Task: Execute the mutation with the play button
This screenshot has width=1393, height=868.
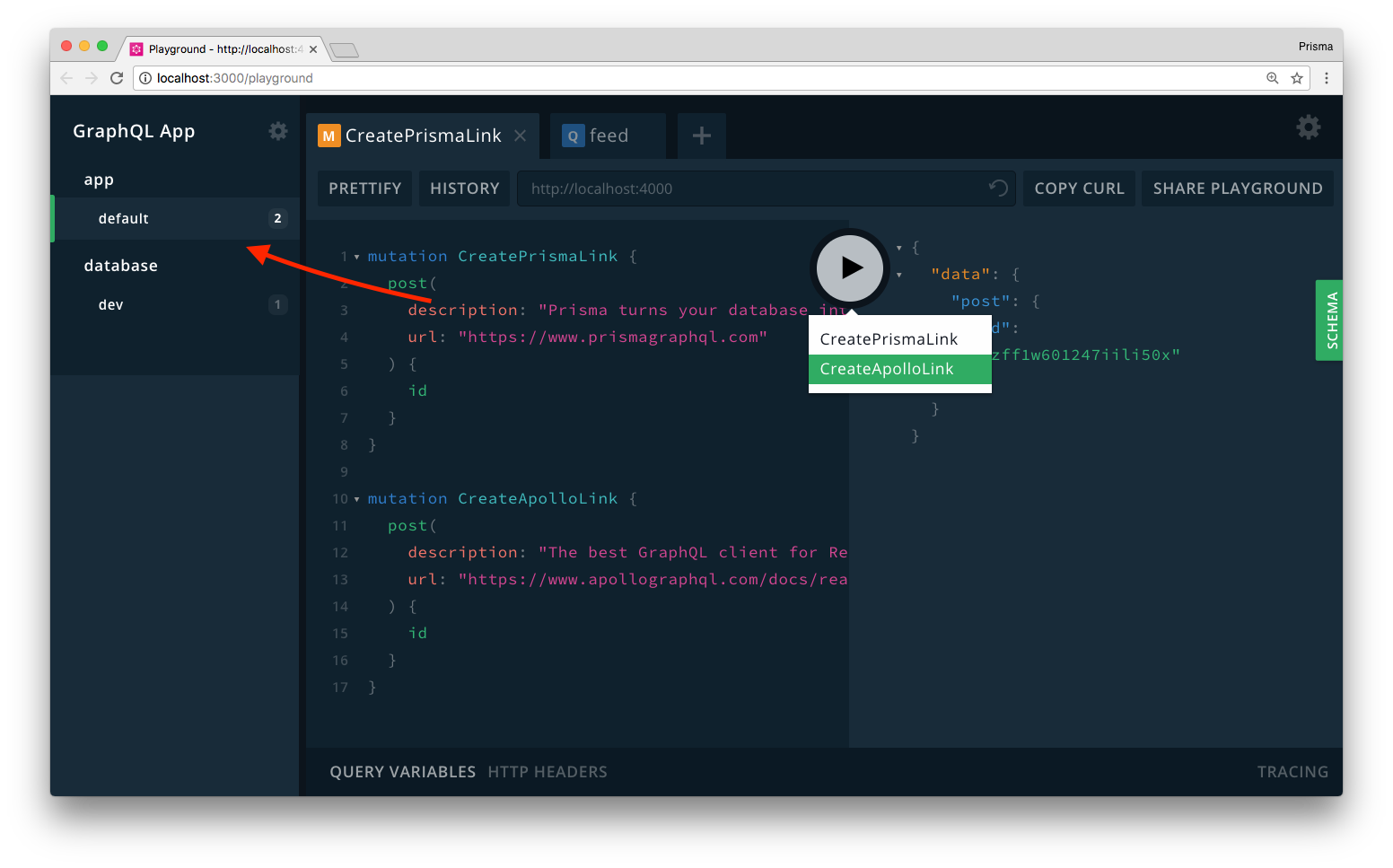Action: (849, 267)
